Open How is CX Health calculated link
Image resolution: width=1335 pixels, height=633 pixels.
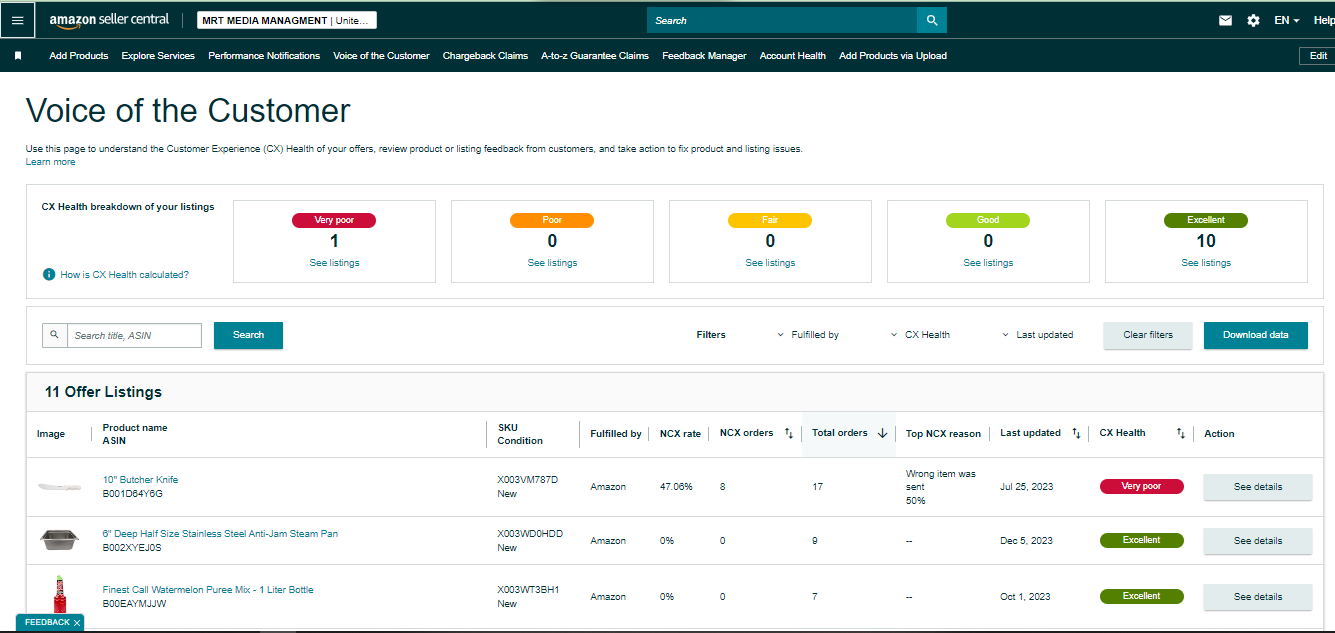point(125,274)
